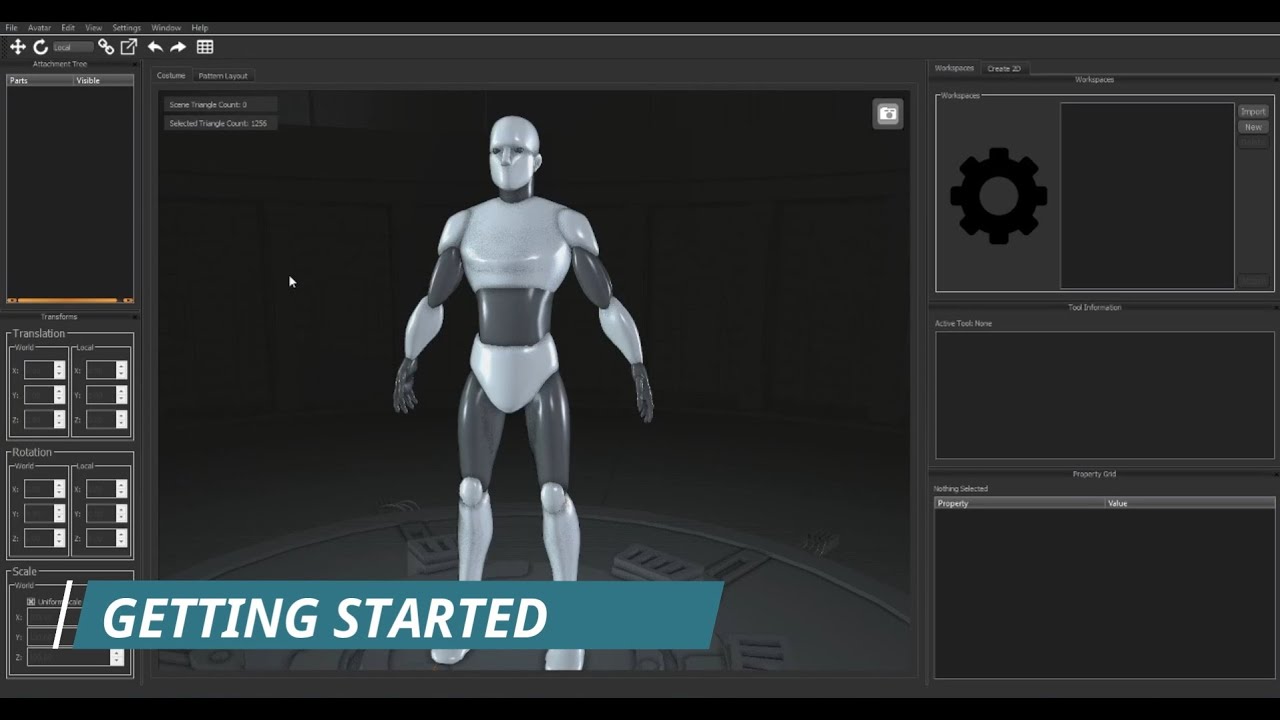Click the export arrow-box icon

tap(129, 47)
